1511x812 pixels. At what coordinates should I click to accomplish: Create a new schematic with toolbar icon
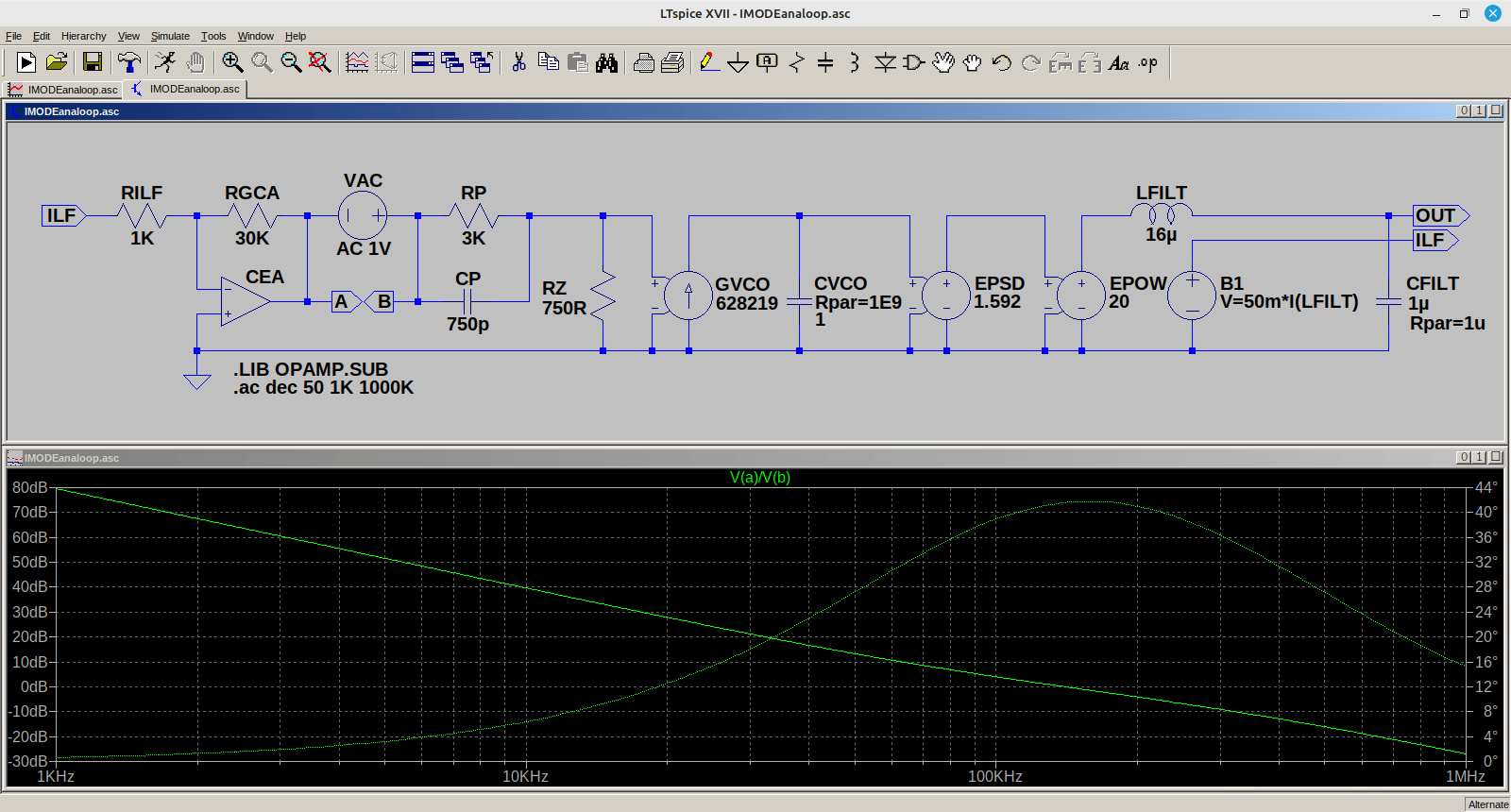point(26,62)
